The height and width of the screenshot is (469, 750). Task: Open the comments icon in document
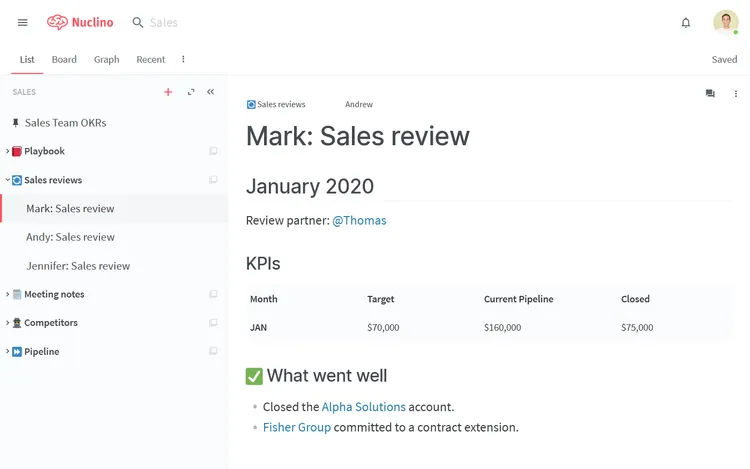point(710,94)
